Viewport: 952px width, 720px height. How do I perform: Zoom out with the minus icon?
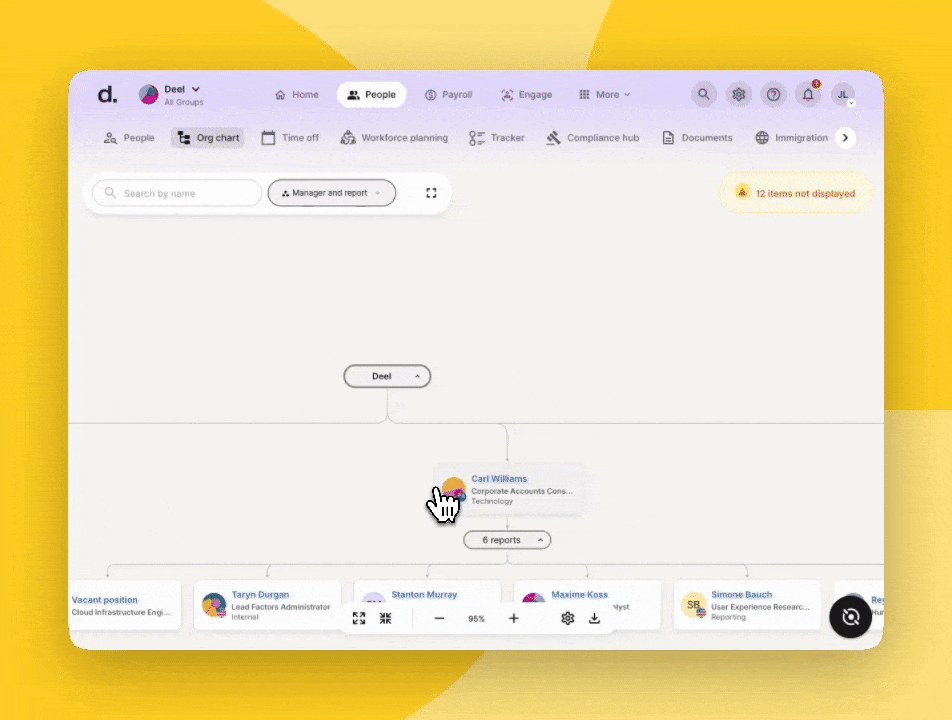(440, 618)
